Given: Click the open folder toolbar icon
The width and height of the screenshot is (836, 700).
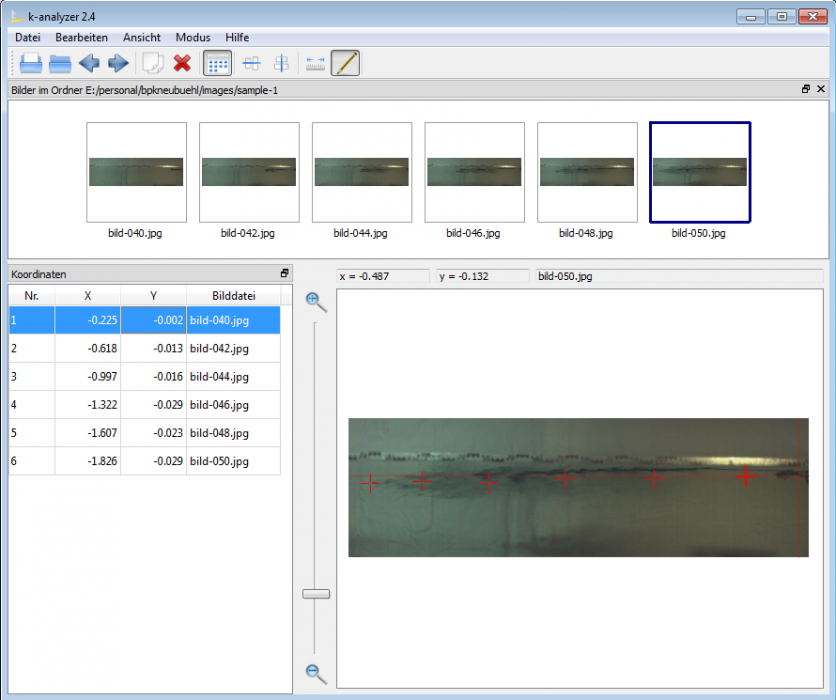Looking at the screenshot, I should (60, 64).
